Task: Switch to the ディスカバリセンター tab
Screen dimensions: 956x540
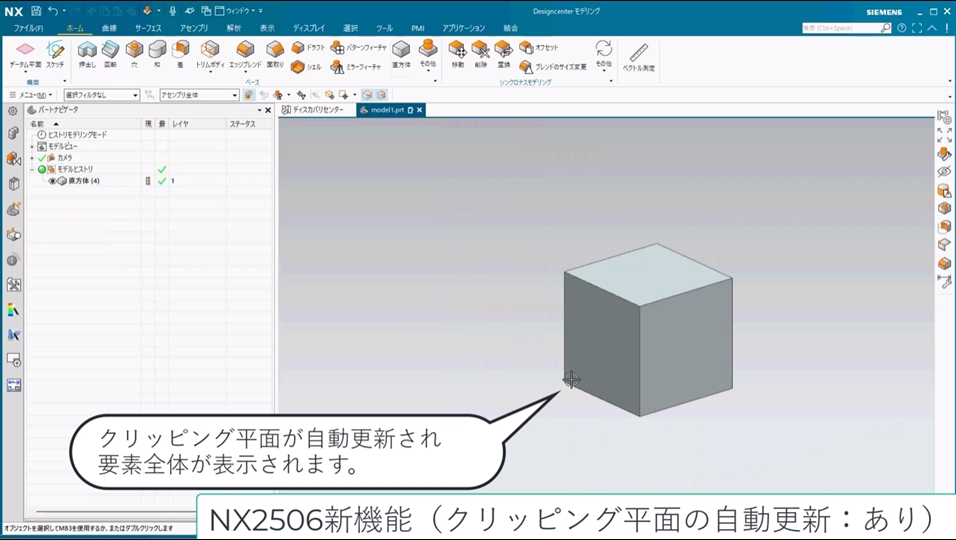Action: [x=316, y=110]
